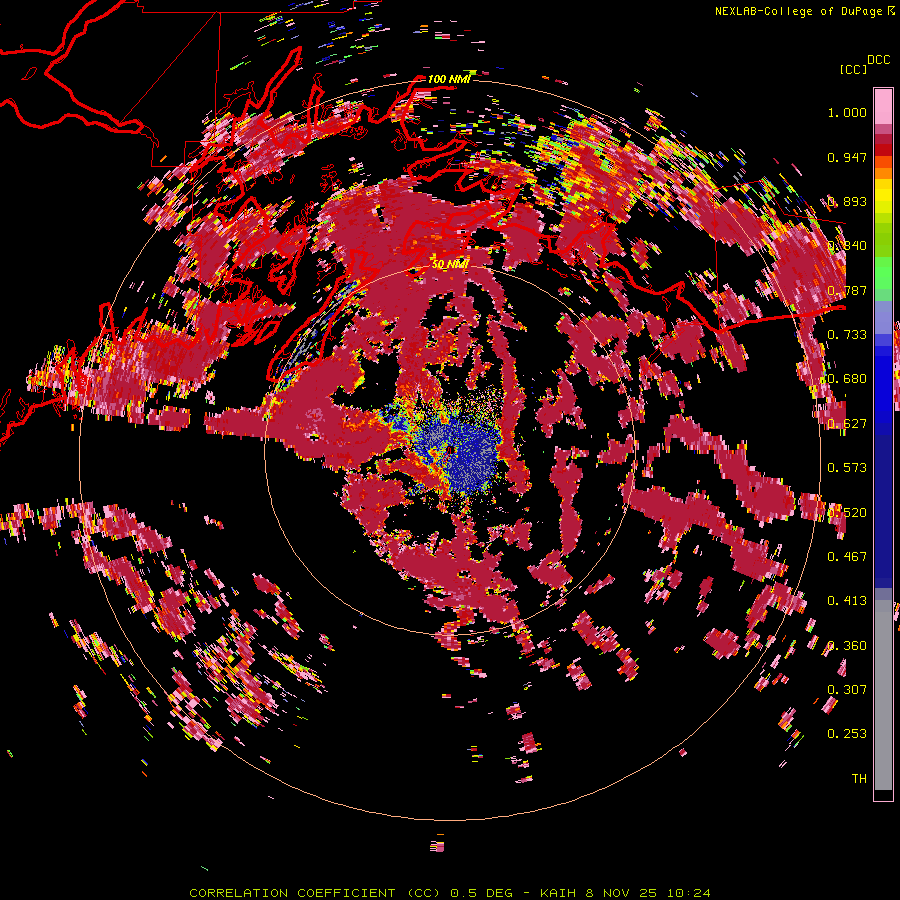Image resolution: width=900 pixels, height=900 pixels.
Task: Click the [CC] units label
Action: (x=853, y=69)
